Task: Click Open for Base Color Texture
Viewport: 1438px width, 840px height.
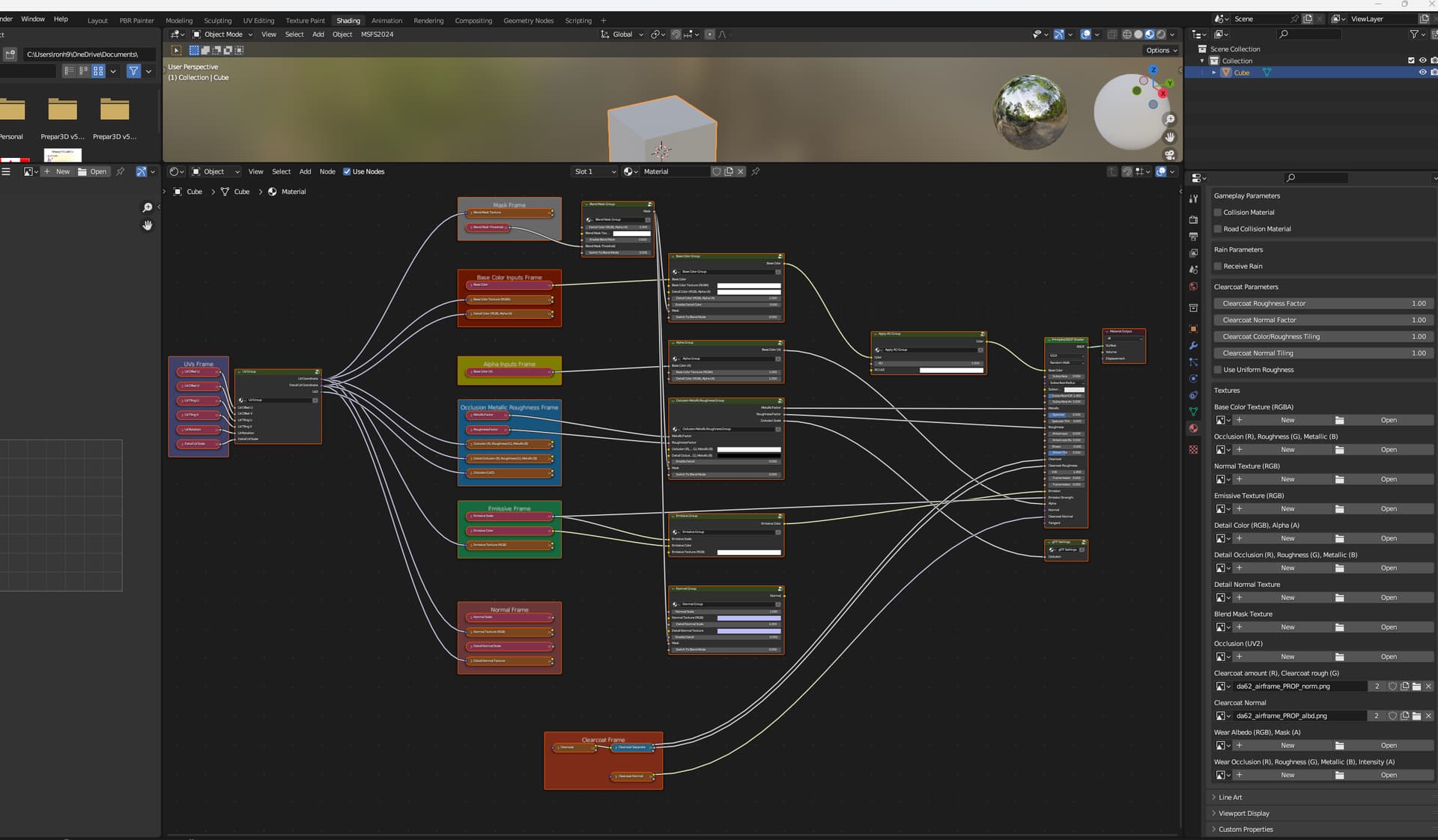Action: coord(1389,421)
